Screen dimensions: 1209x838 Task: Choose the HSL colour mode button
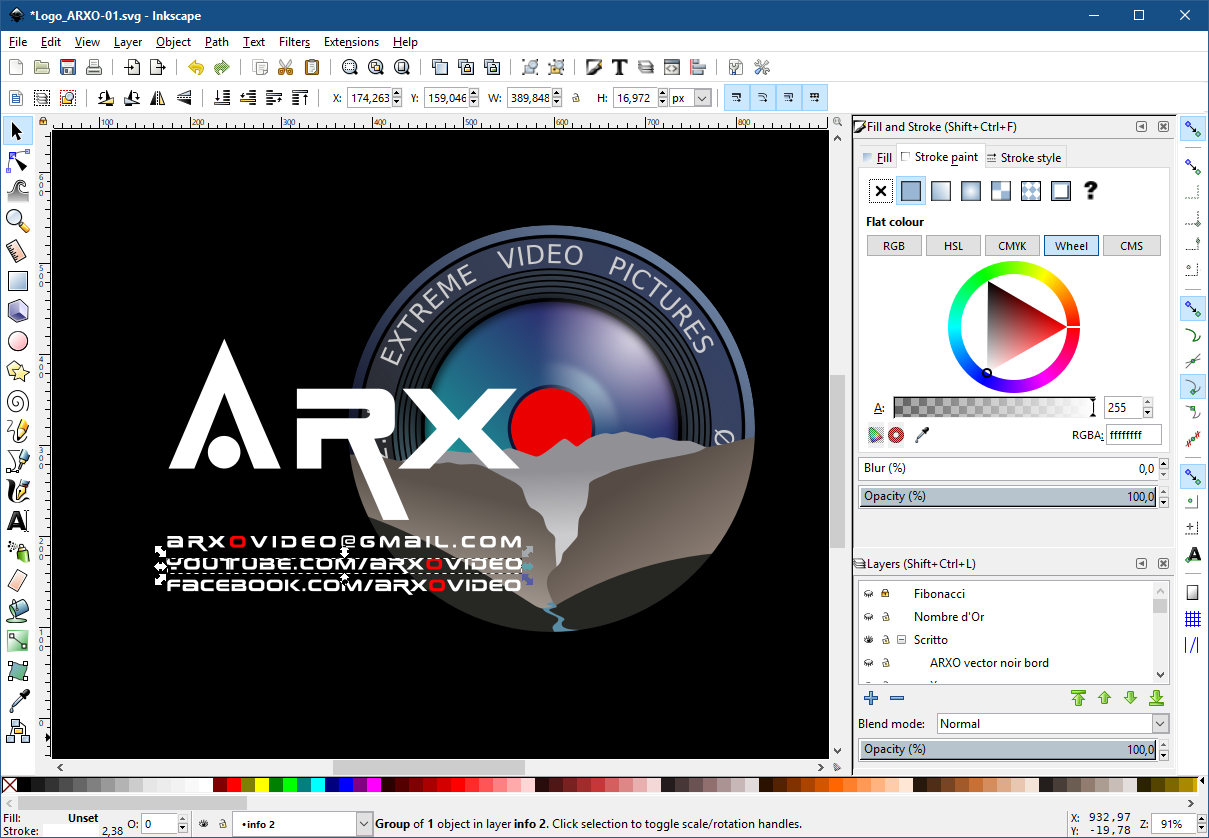point(953,246)
